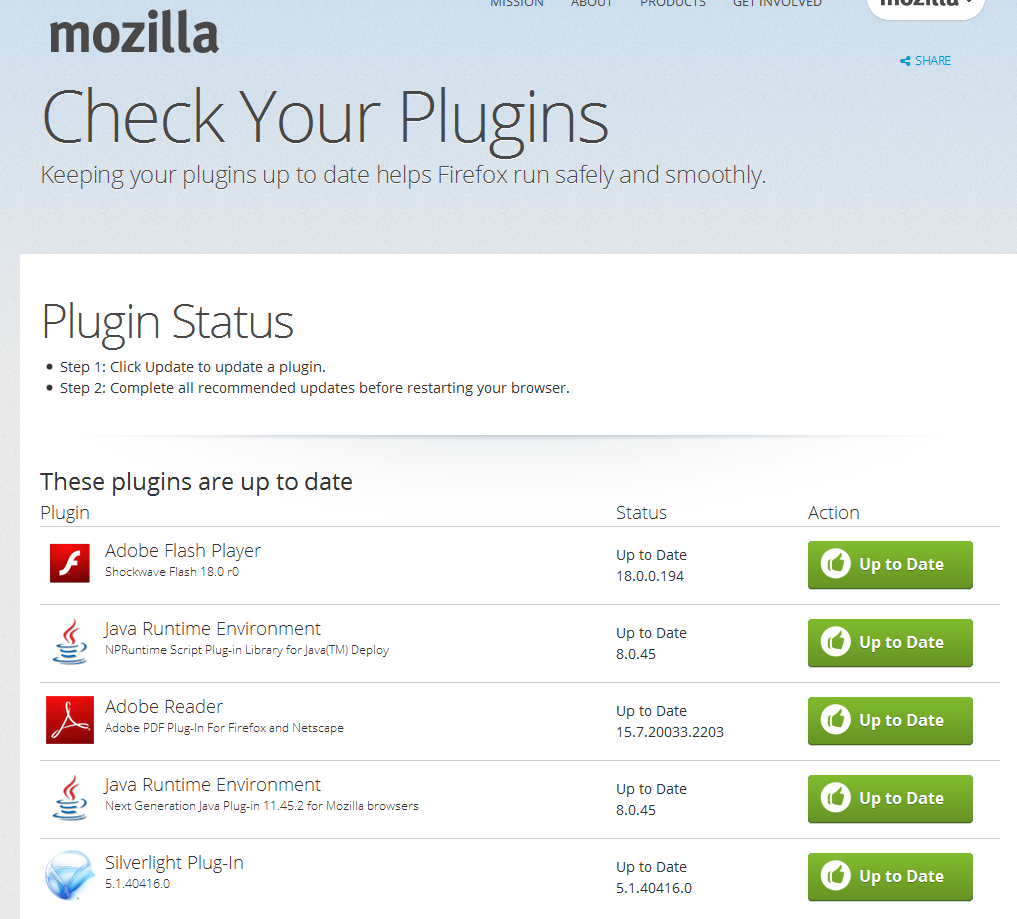Click the Adobe Flash Player icon
The image size is (1017, 919).
click(70, 564)
